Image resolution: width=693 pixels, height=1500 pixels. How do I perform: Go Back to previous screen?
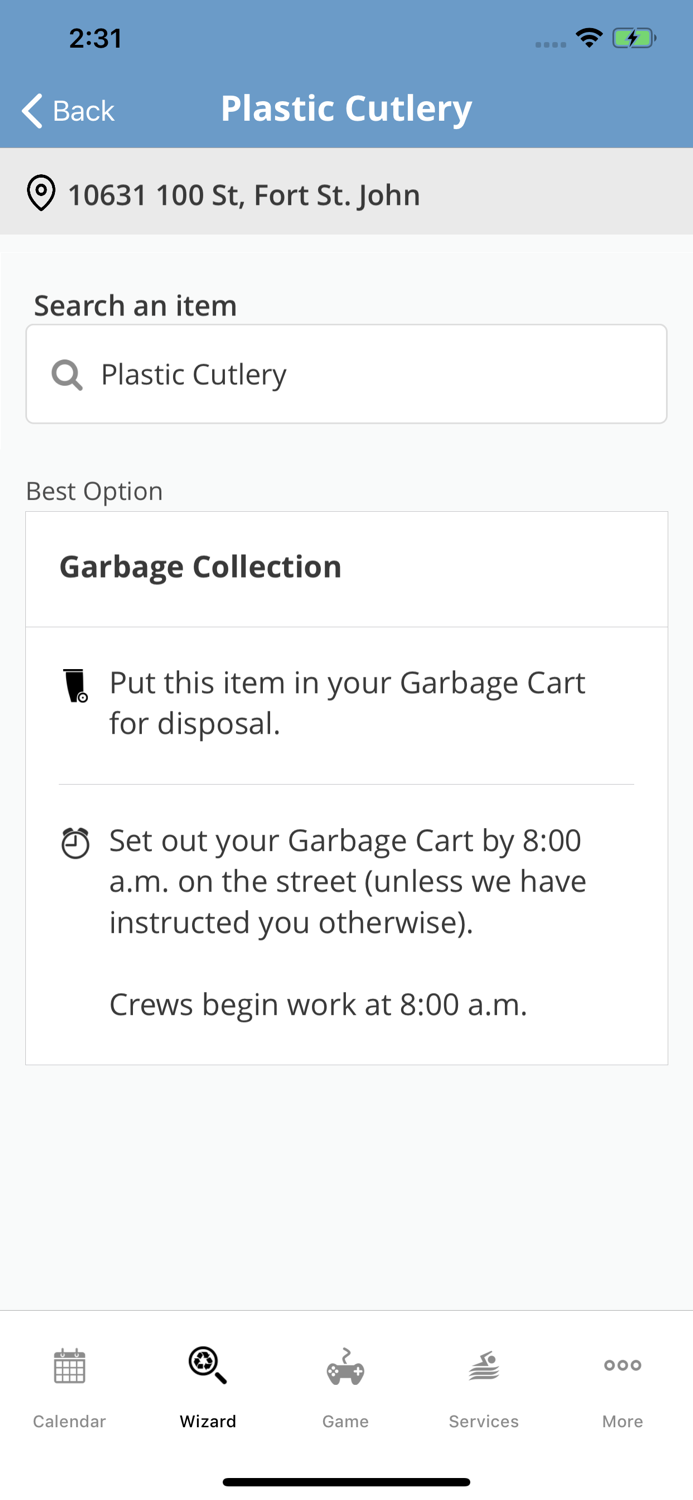click(x=67, y=111)
